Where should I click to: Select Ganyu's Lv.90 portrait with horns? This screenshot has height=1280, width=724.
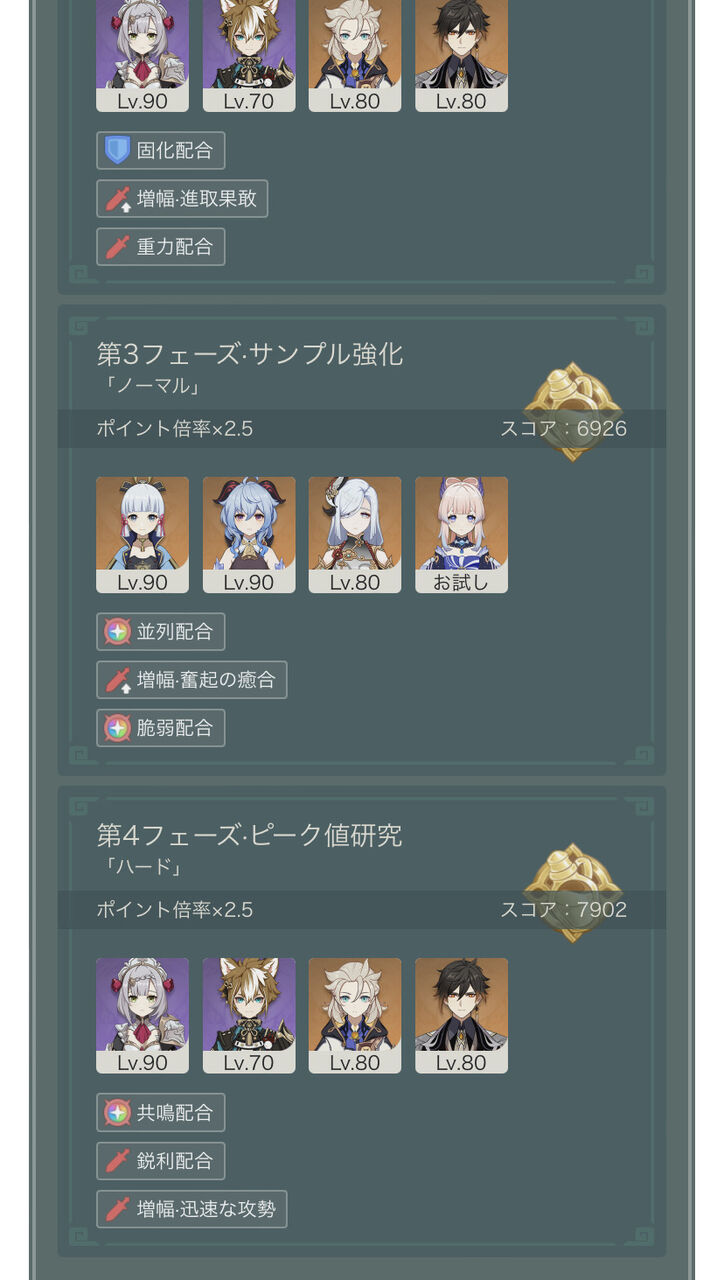pos(249,535)
